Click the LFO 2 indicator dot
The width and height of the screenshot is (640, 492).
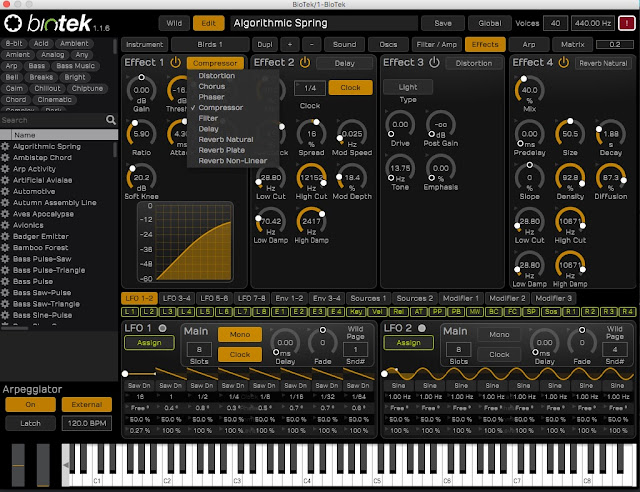pos(422,328)
